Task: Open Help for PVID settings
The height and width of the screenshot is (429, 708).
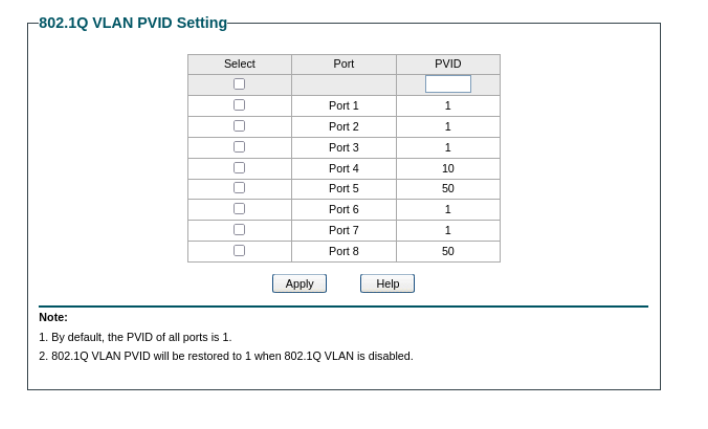Action: click(387, 284)
